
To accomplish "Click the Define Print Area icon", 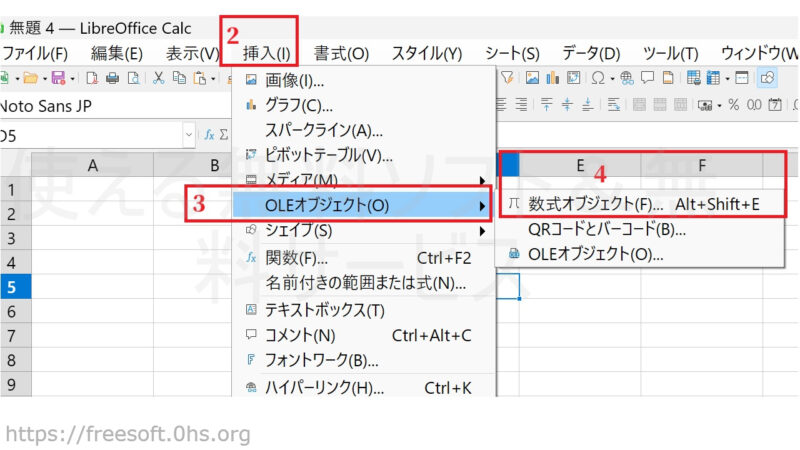I will (x=694, y=78).
